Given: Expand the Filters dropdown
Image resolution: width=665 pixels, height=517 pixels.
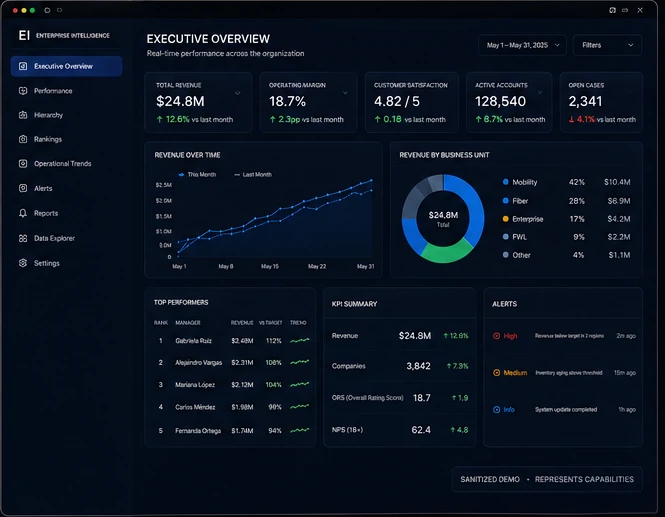Looking at the screenshot, I should click(607, 45).
